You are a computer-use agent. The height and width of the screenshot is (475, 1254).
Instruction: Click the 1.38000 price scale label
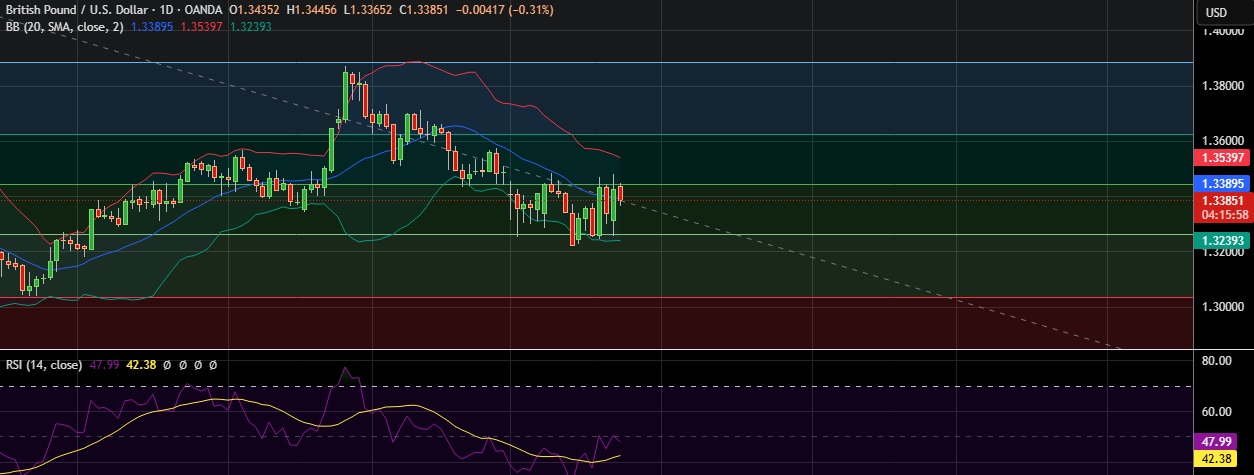pos(1223,86)
